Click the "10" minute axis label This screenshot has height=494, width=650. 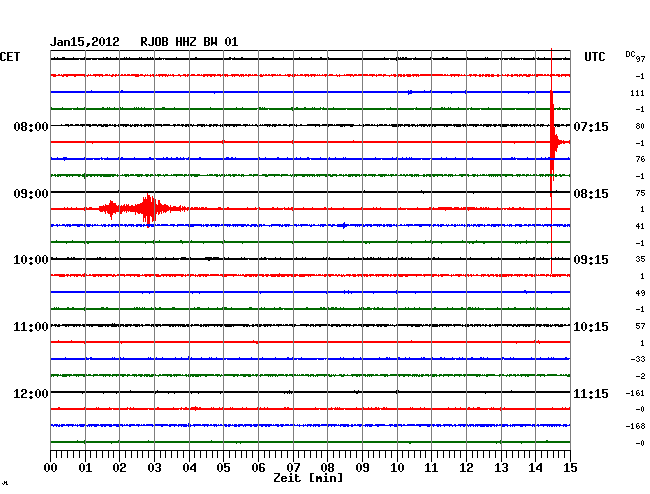tap(397, 468)
